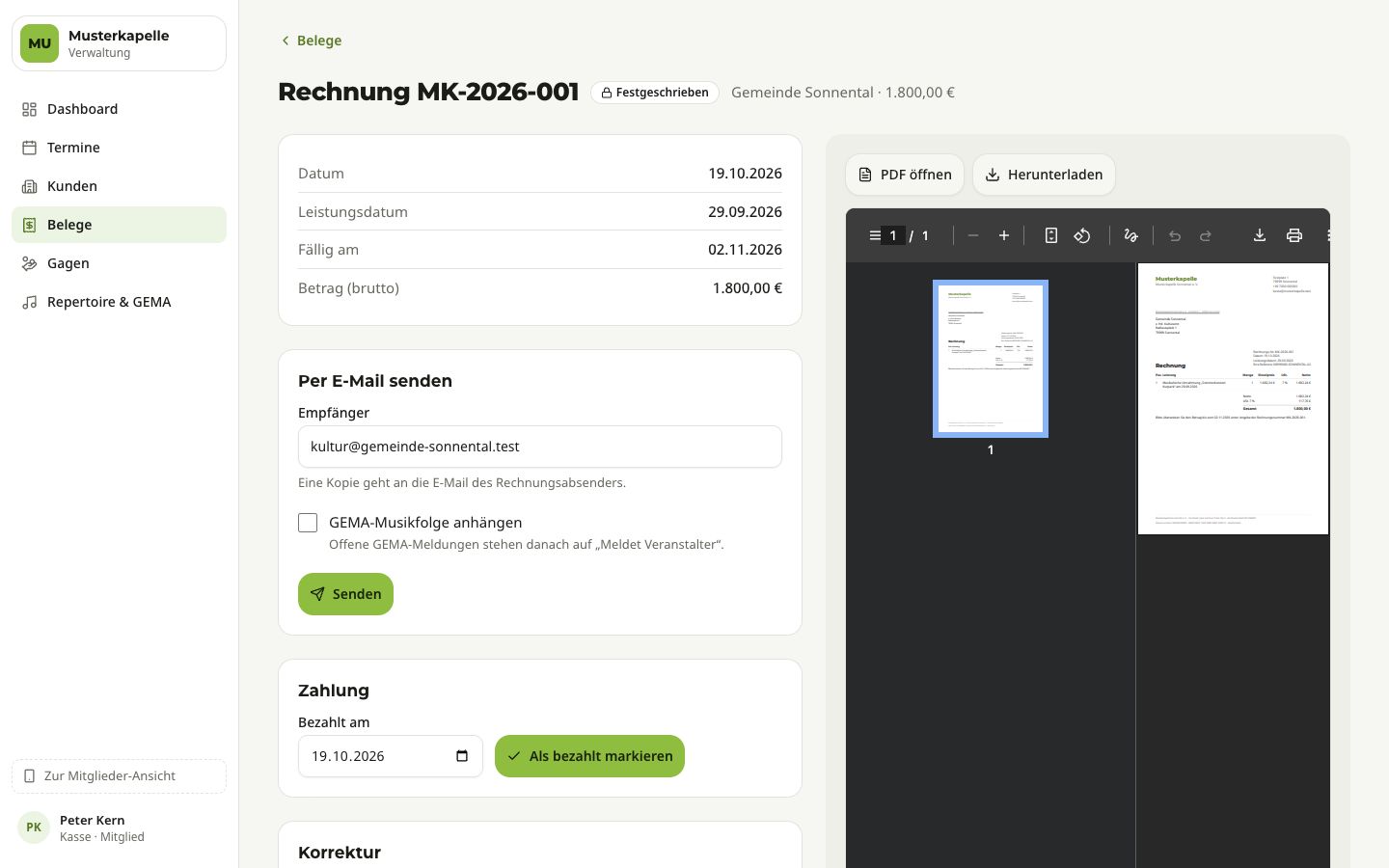1389x868 pixels.
Task: Click the green MU organization logo
Action: [x=40, y=43]
